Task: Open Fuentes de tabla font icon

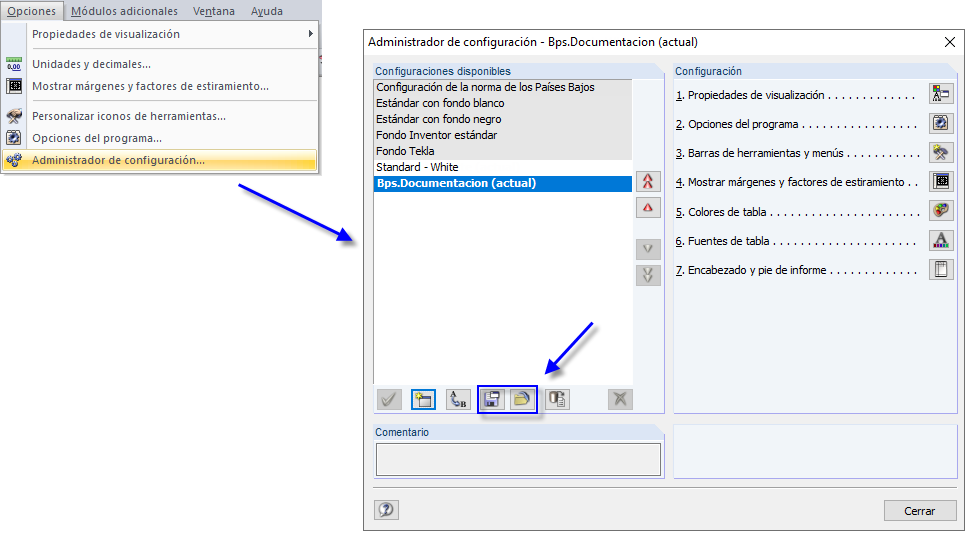Action: tap(941, 240)
